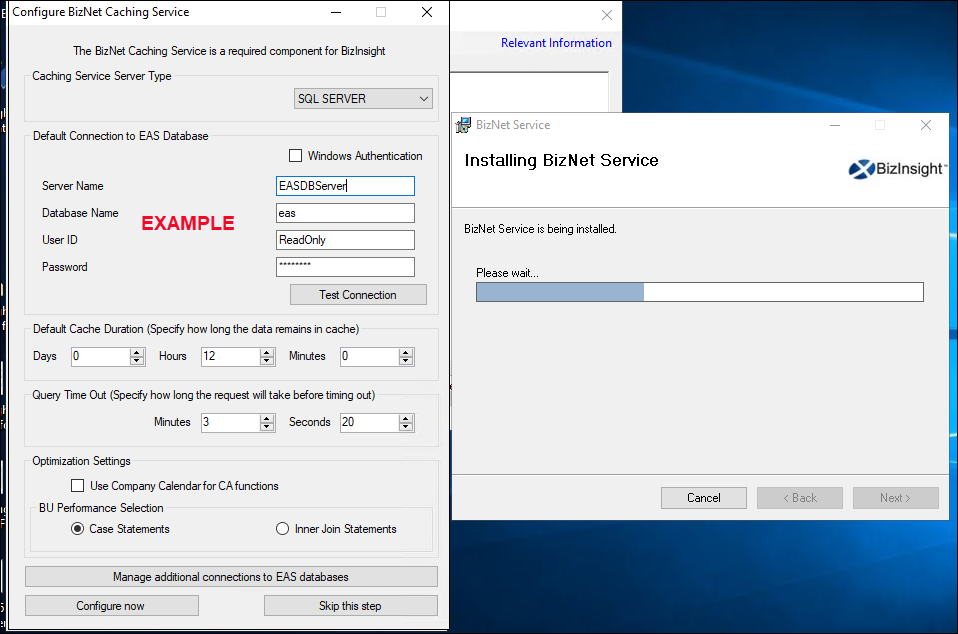Open the Caching Service Server Type dropdown

click(x=363, y=98)
